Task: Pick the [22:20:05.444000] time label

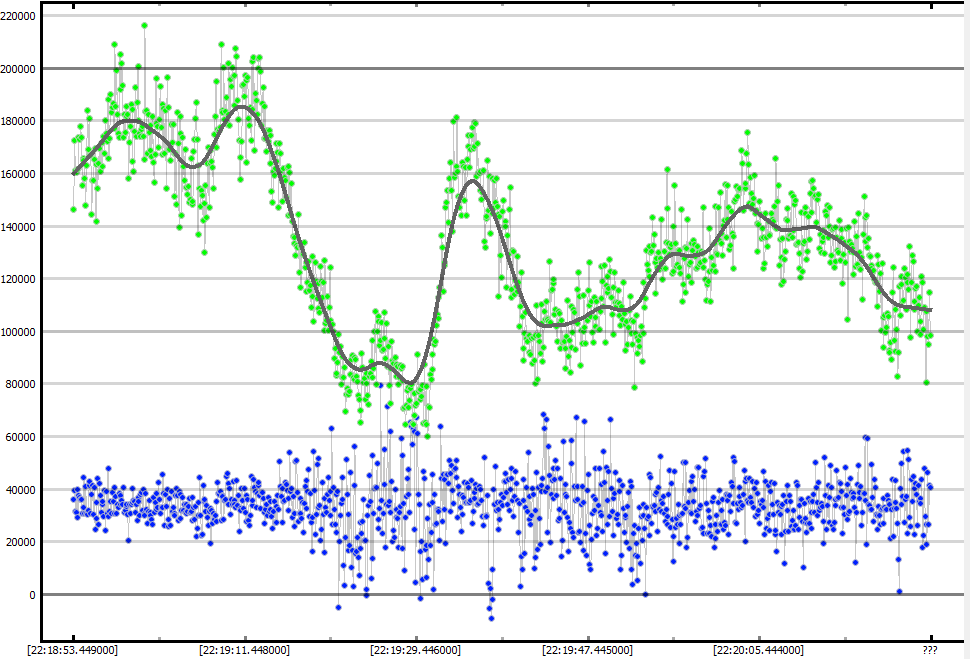Action: pyautogui.click(x=759, y=650)
